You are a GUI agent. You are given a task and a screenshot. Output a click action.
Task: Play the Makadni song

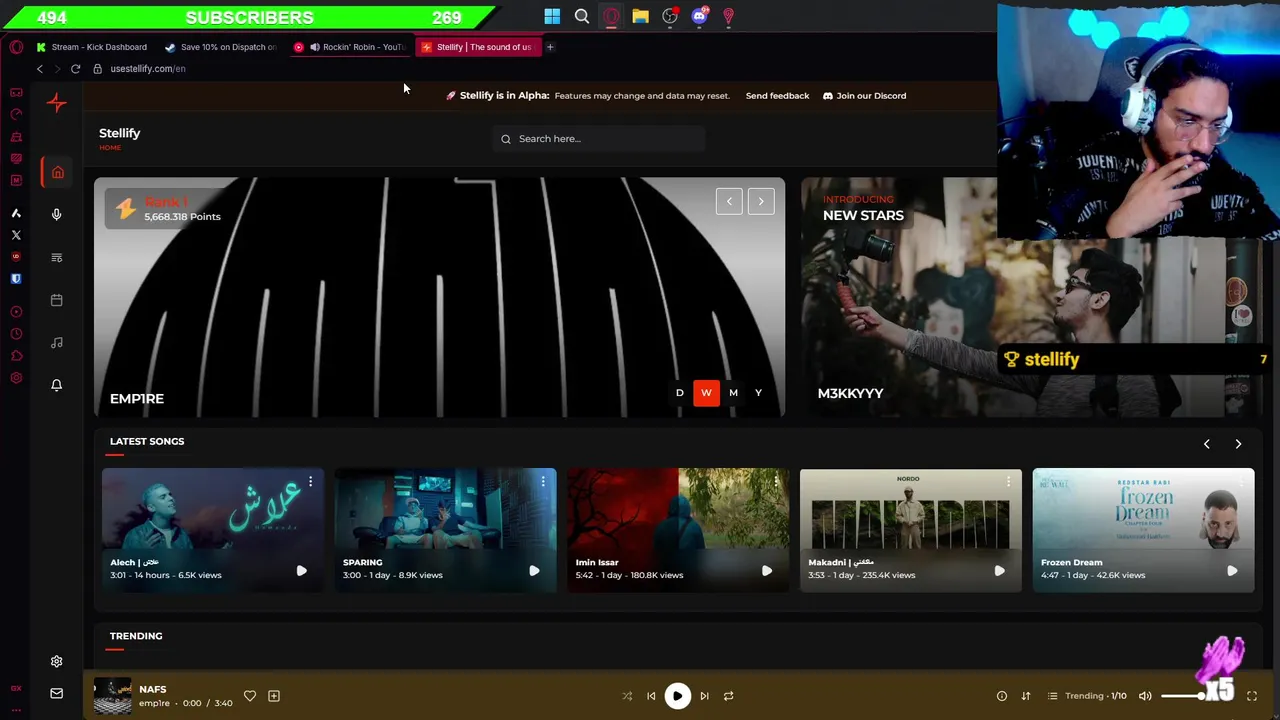tap(999, 571)
